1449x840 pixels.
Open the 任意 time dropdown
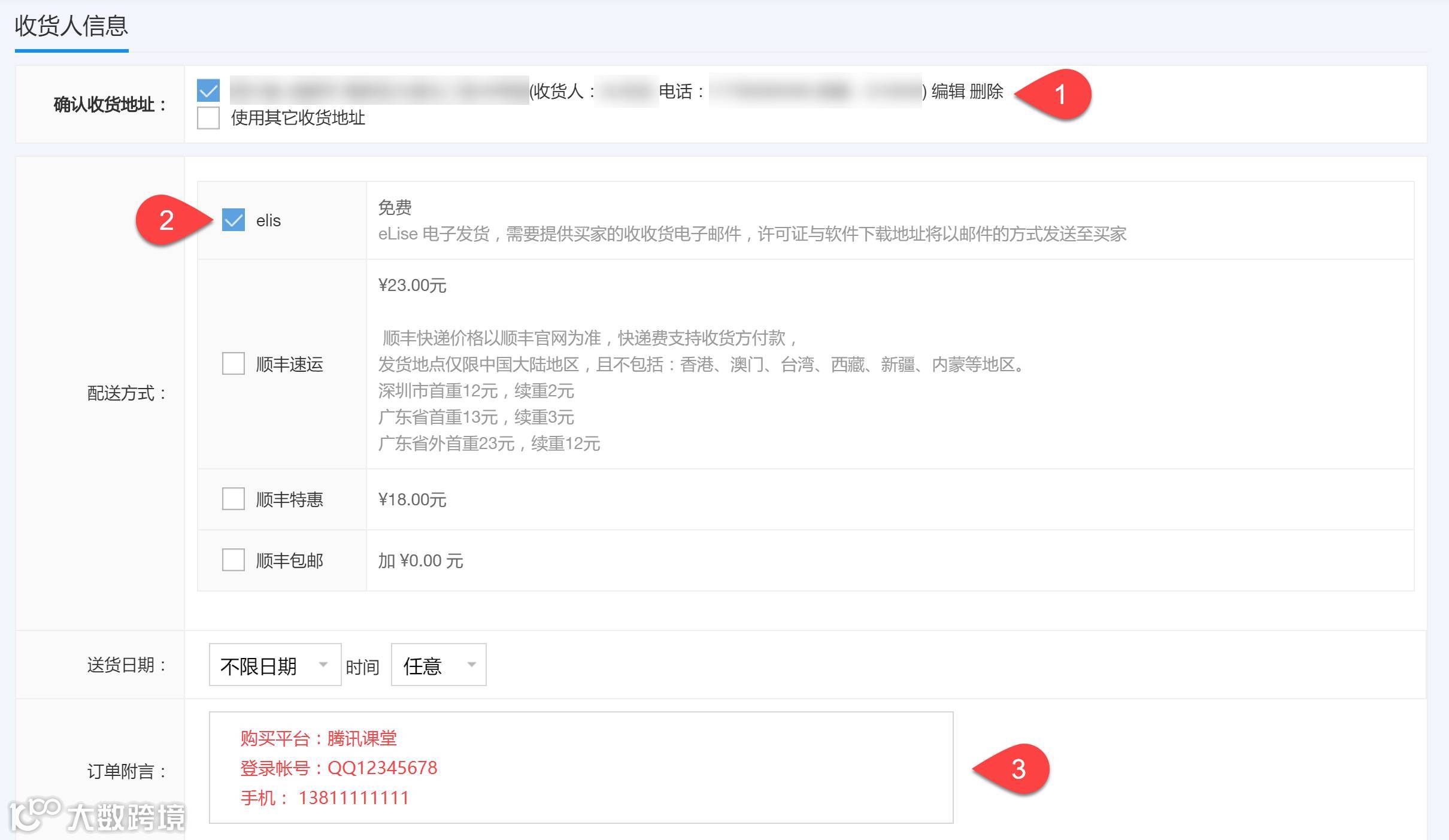pos(438,665)
